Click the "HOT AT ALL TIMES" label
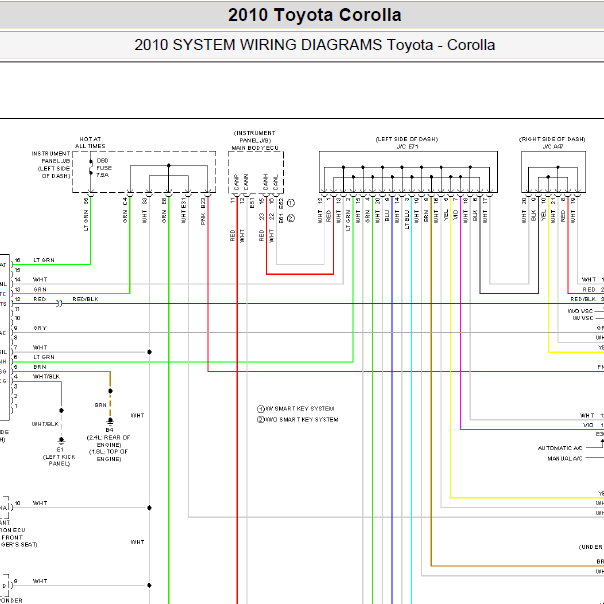 (90, 143)
